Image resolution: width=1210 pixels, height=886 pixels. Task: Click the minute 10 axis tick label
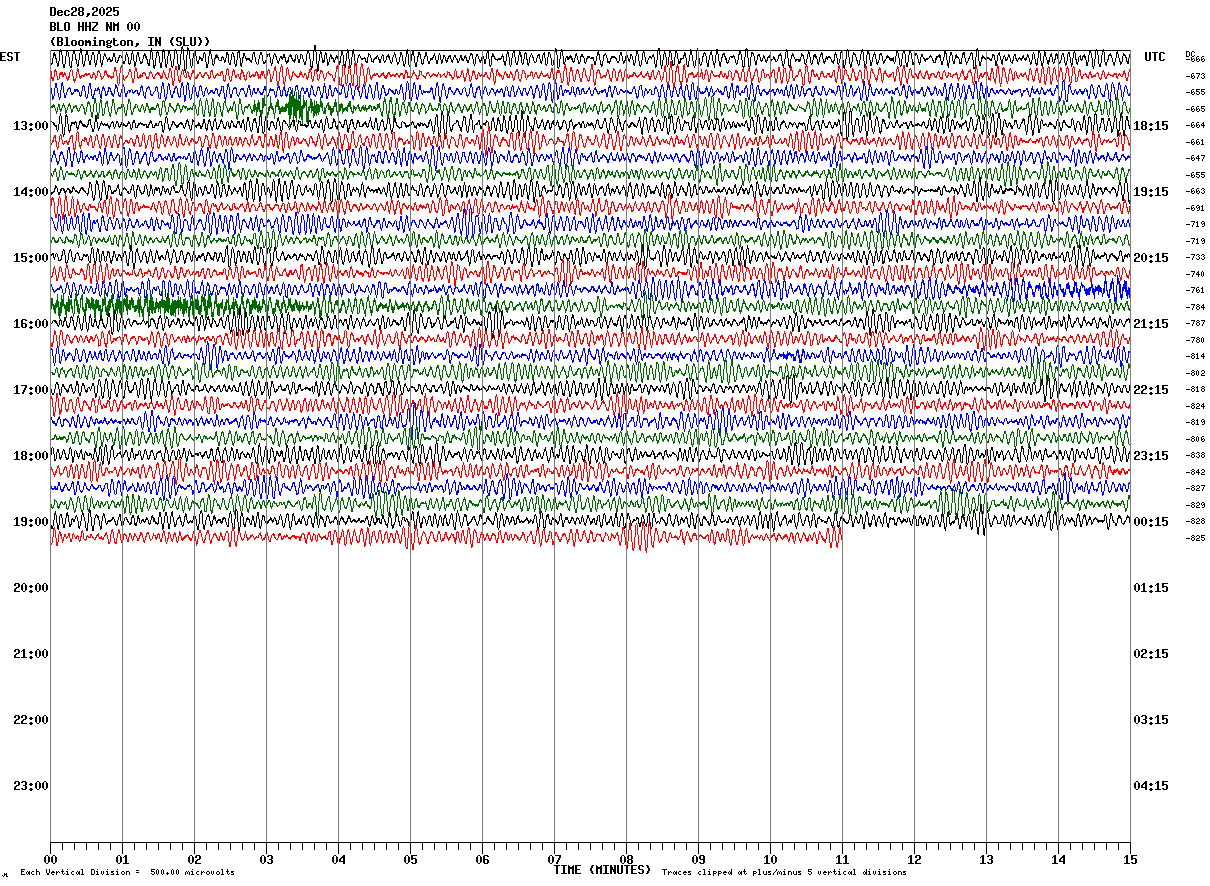[770, 860]
